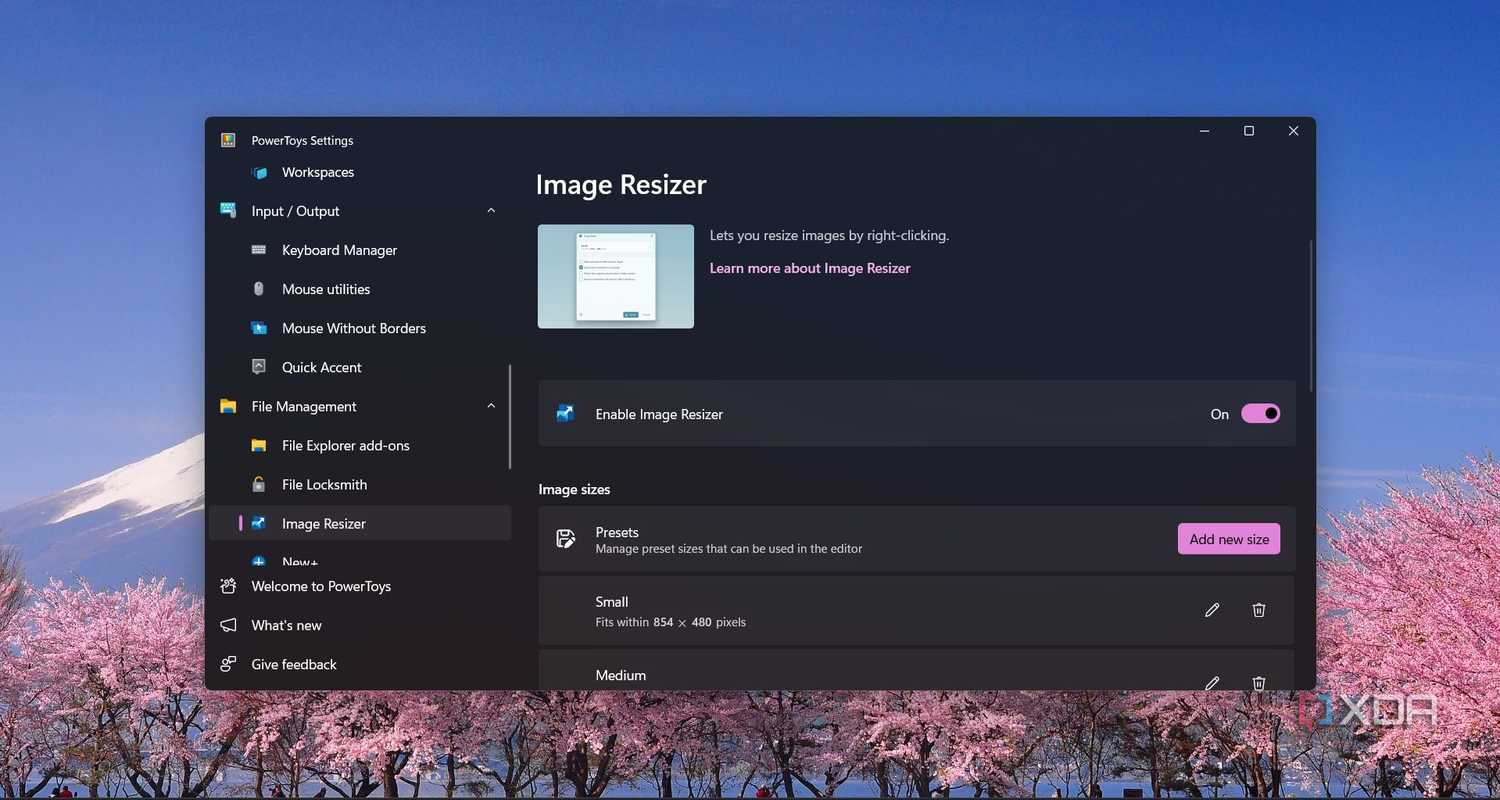Click the What's new megaphone icon
Viewport: 1500px width, 800px height.
228,625
